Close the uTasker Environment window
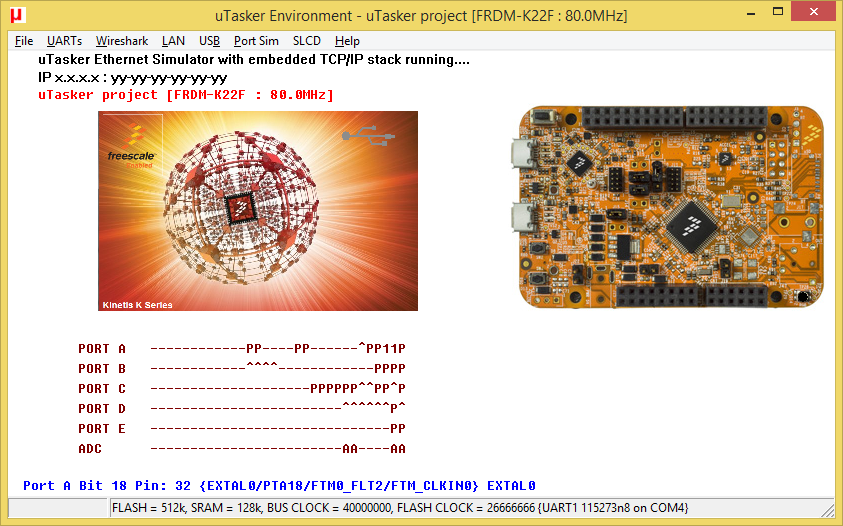The height and width of the screenshot is (526, 843). tap(813, 12)
